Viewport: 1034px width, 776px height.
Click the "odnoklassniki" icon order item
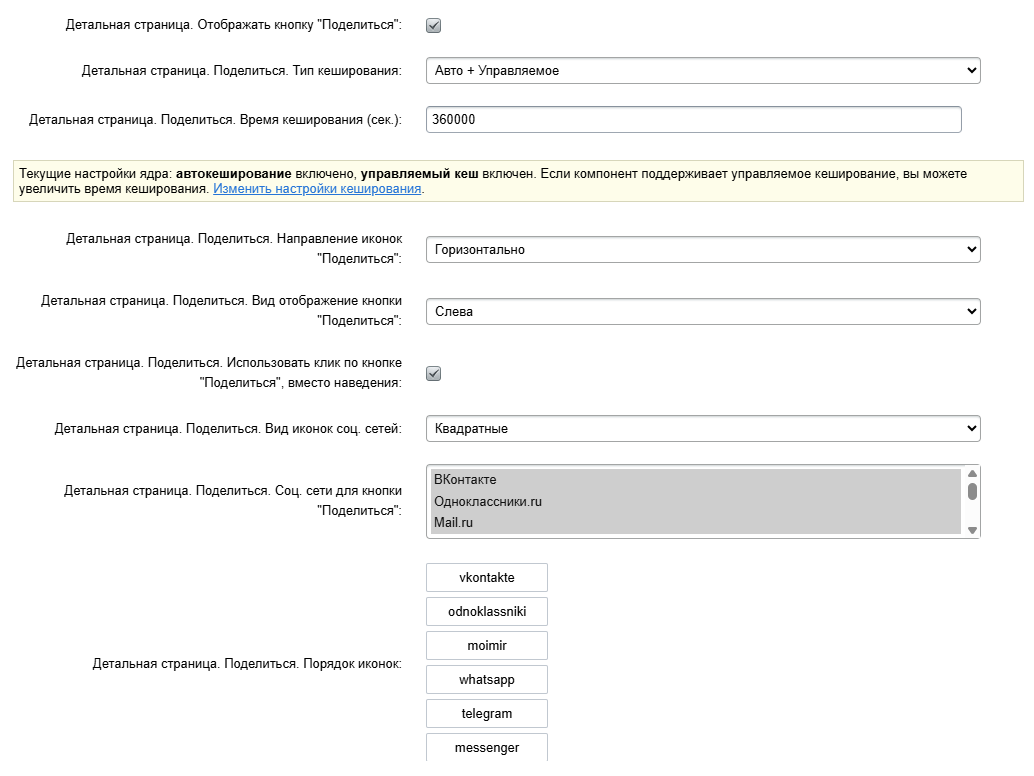click(x=487, y=611)
